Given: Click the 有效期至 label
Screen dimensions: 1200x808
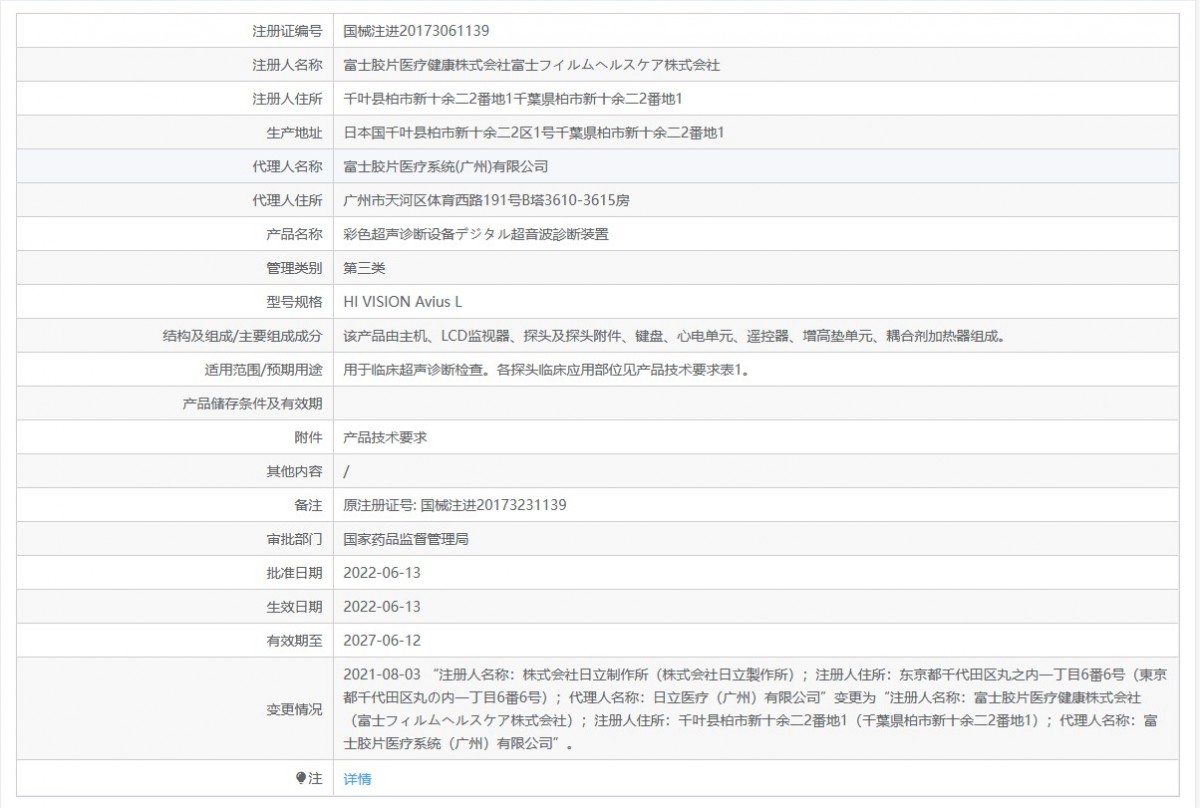Looking at the screenshot, I should 294,640.
